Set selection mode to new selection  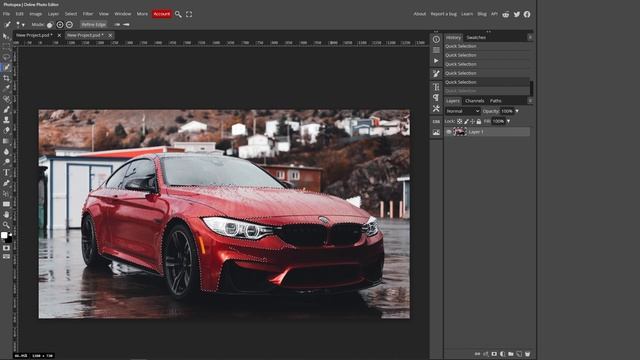pos(50,25)
